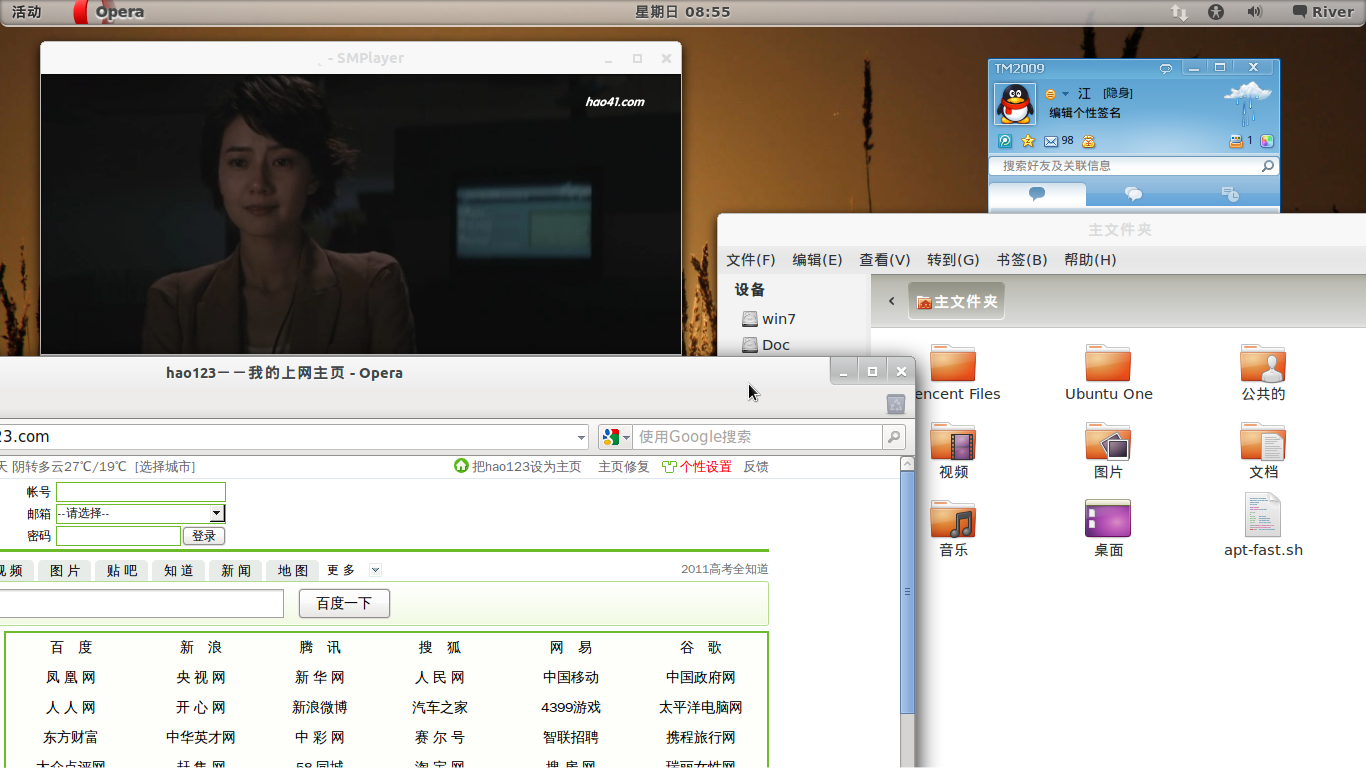The height and width of the screenshot is (768, 1366).
Task: Switch to the groups chat tab in TM2009
Action: (1133, 194)
